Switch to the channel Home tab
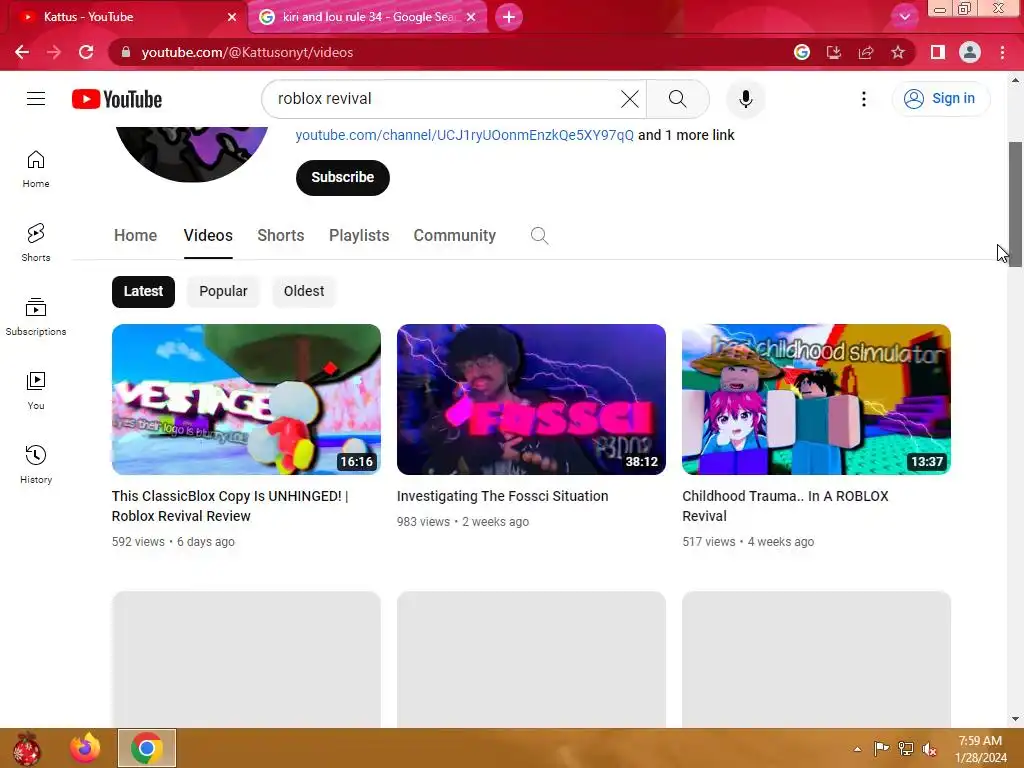This screenshot has width=1024, height=768. (x=135, y=236)
